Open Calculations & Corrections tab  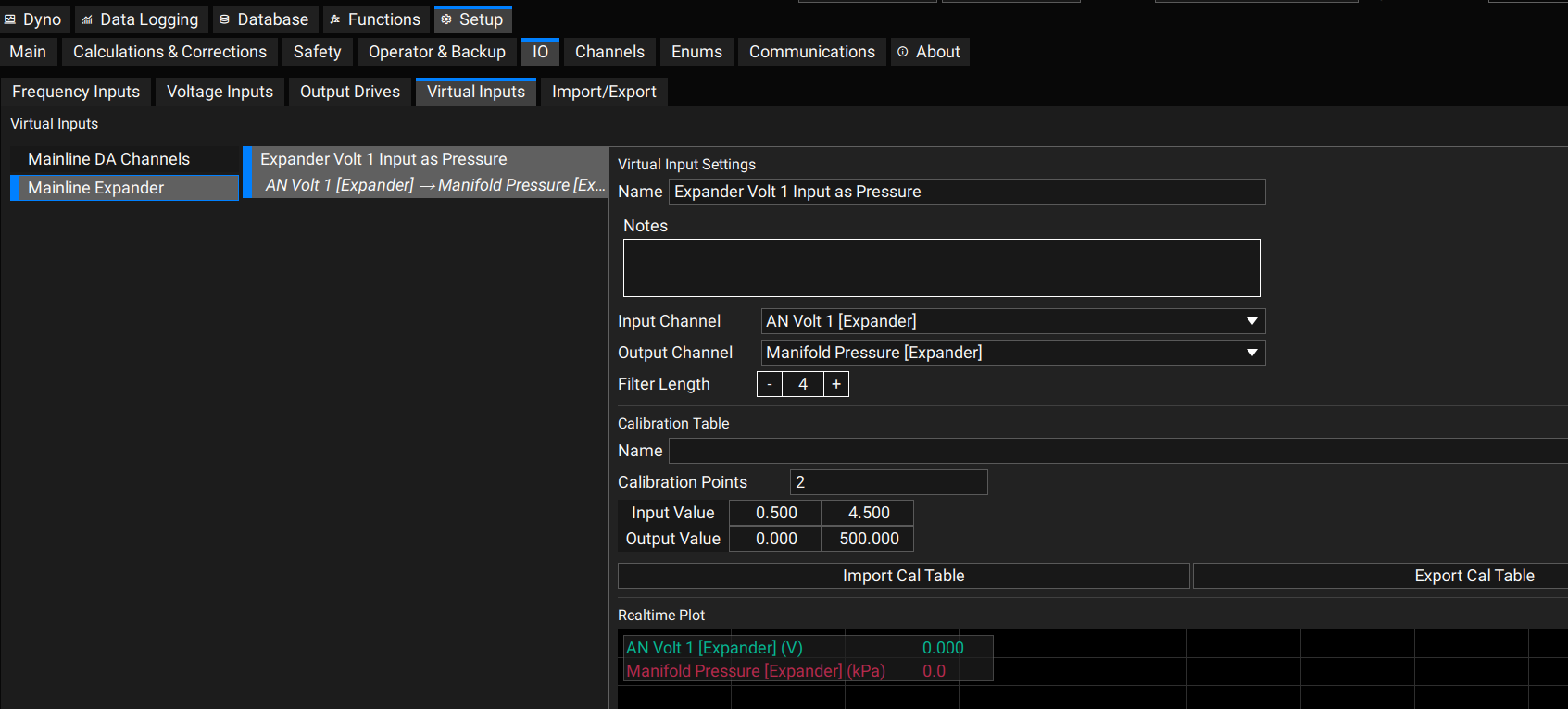(169, 52)
